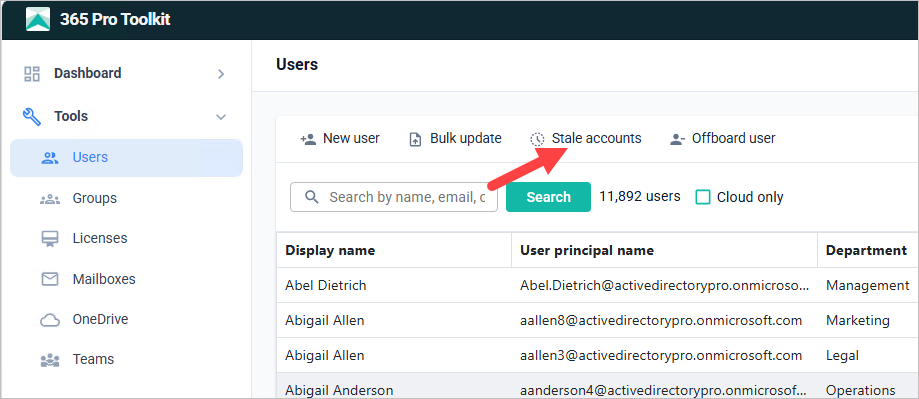Click Abel.Dietrich principal name cell
The image size is (919, 399).
coord(665,285)
